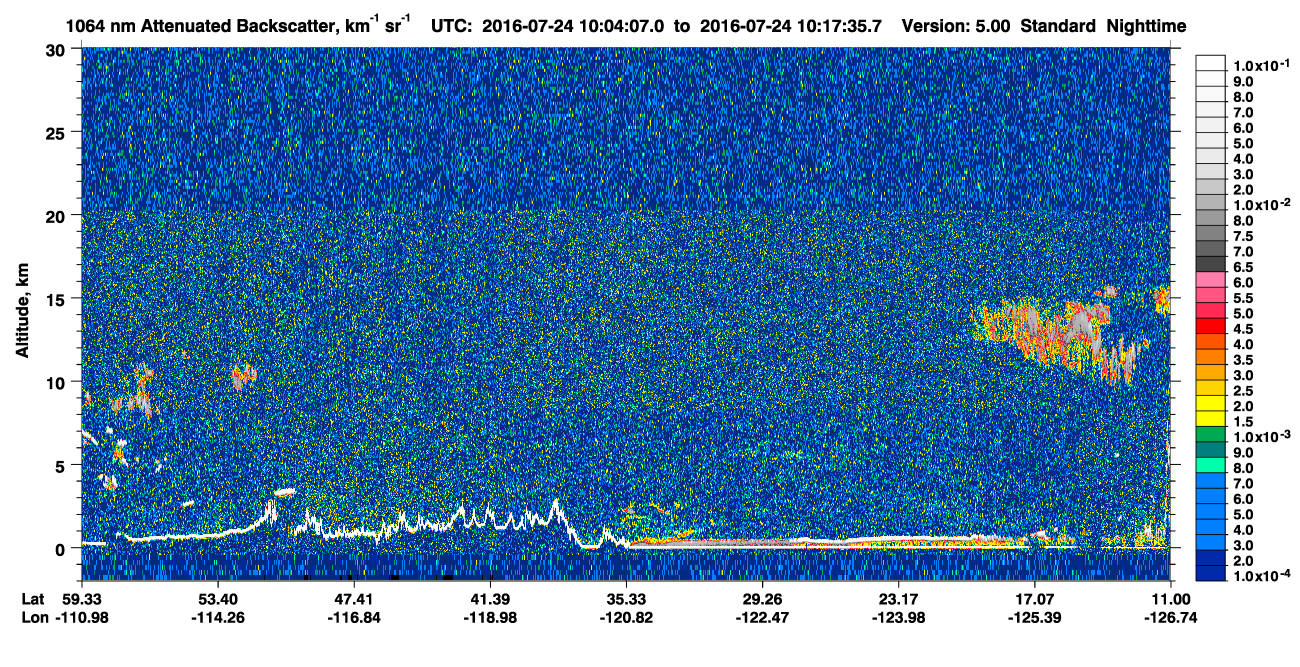Click the colorbar label '2.5'

point(1244,391)
